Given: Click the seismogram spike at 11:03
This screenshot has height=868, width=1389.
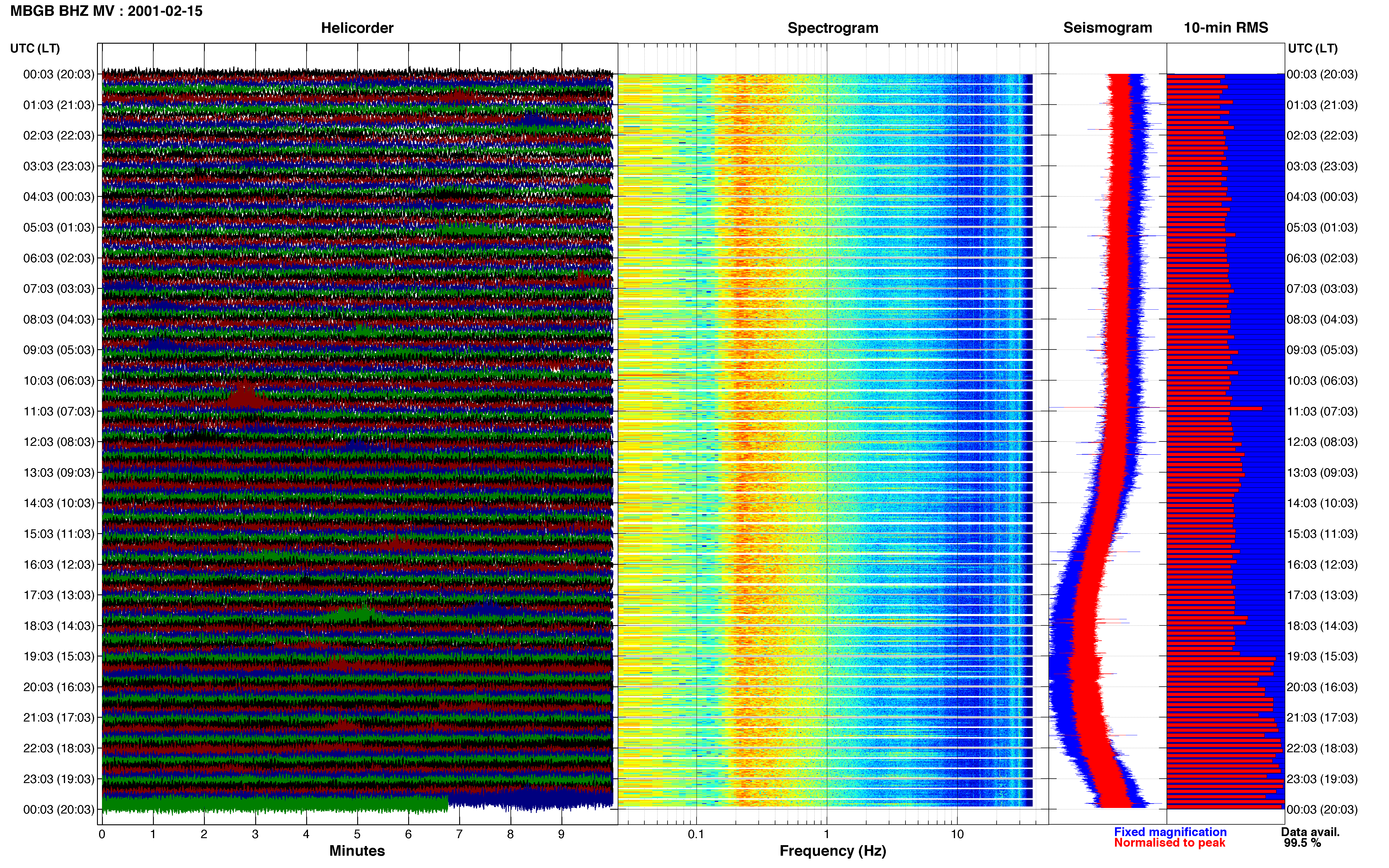Looking at the screenshot, I should [x=1107, y=407].
